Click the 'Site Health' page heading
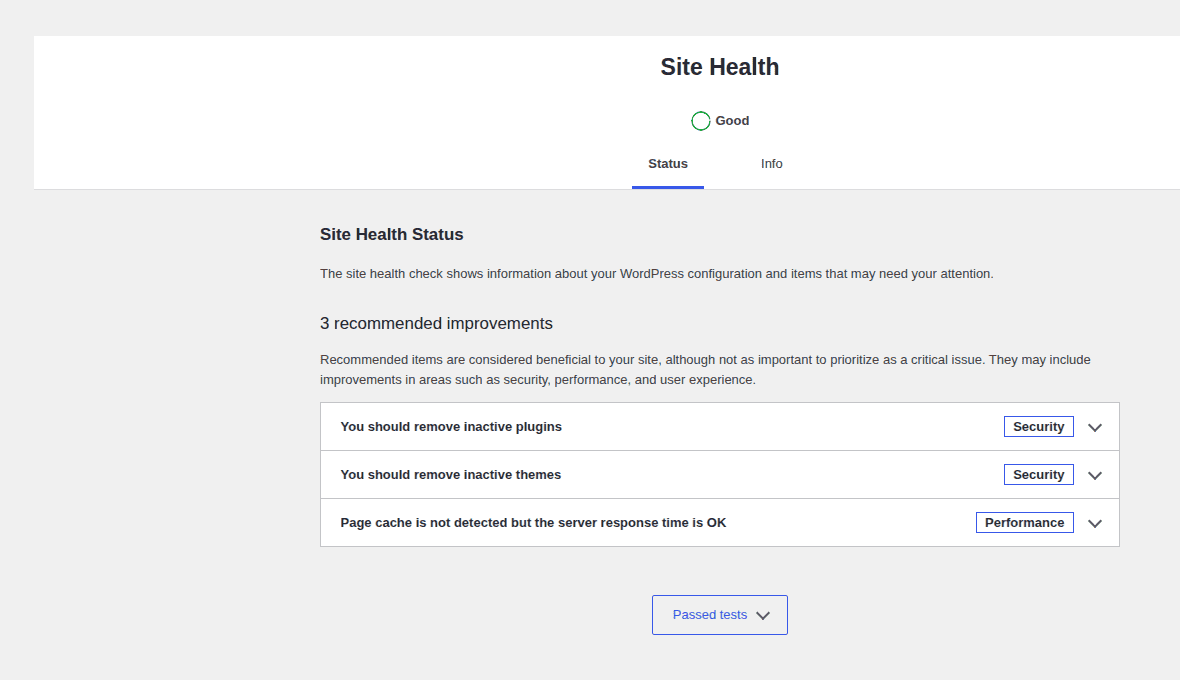 (x=719, y=67)
